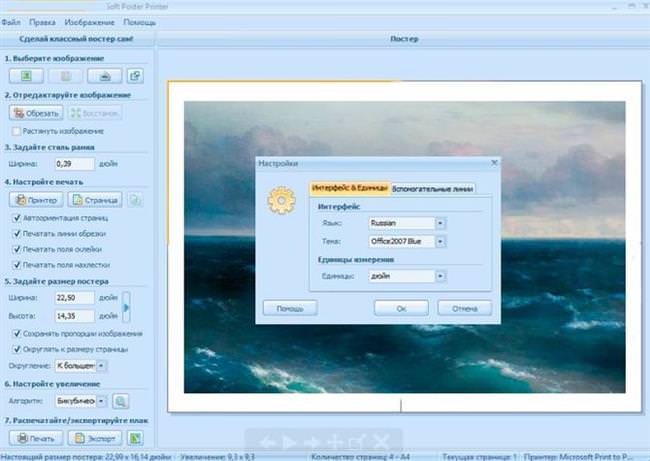Click the Количество страниц status bar text
This screenshot has height=461, width=650.
(x=361, y=457)
